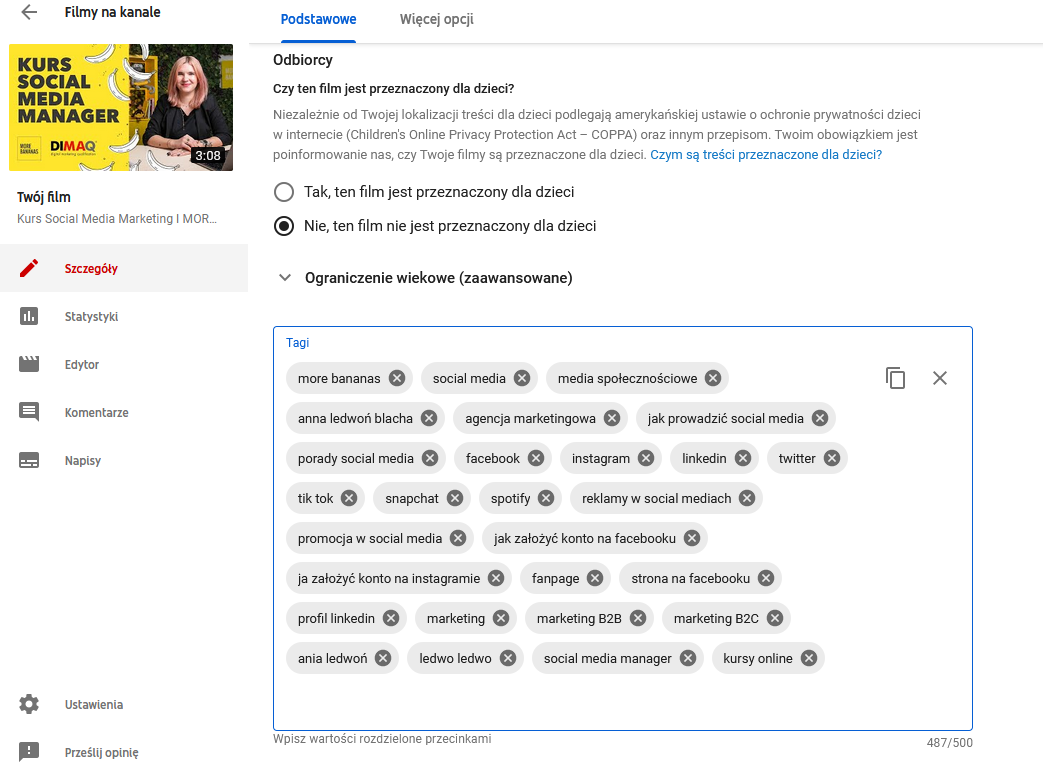The height and width of the screenshot is (773, 1043).
Task: Remove the 'kursy online' tag
Action: [808, 658]
